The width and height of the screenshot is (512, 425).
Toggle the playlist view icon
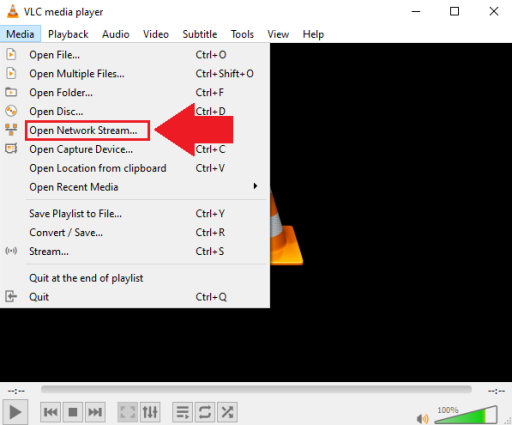(x=182, y=412)
